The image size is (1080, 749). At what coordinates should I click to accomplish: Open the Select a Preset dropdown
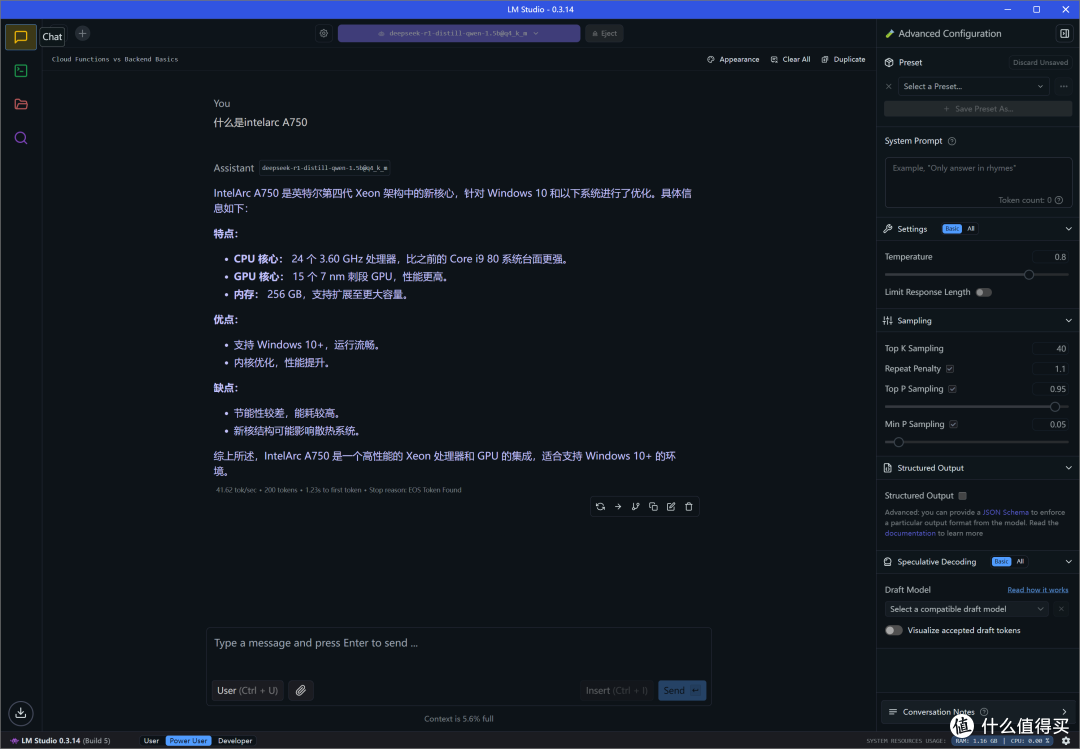[x=973, y=86]
